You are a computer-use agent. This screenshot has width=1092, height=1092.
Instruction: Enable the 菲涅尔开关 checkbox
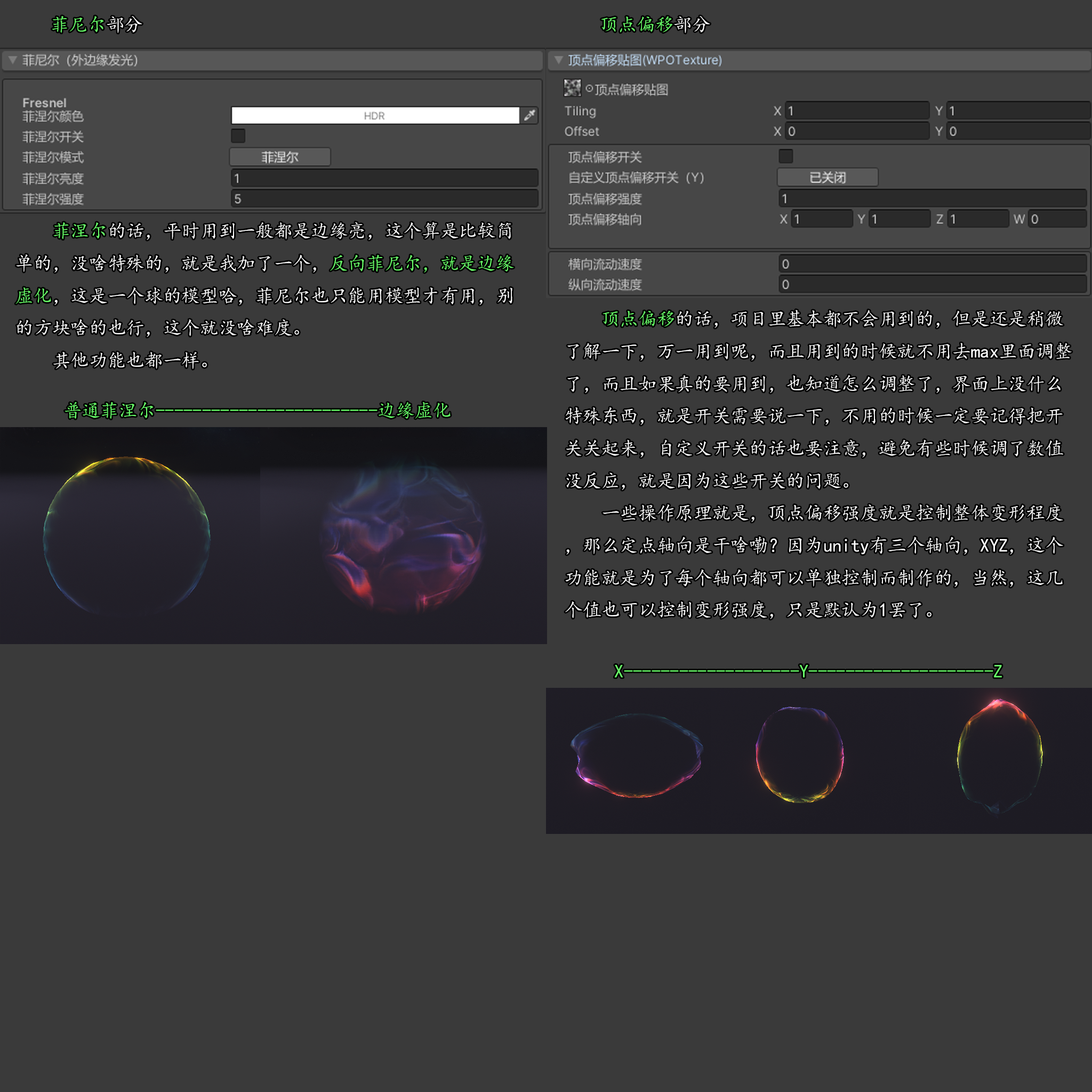point(238,135)
